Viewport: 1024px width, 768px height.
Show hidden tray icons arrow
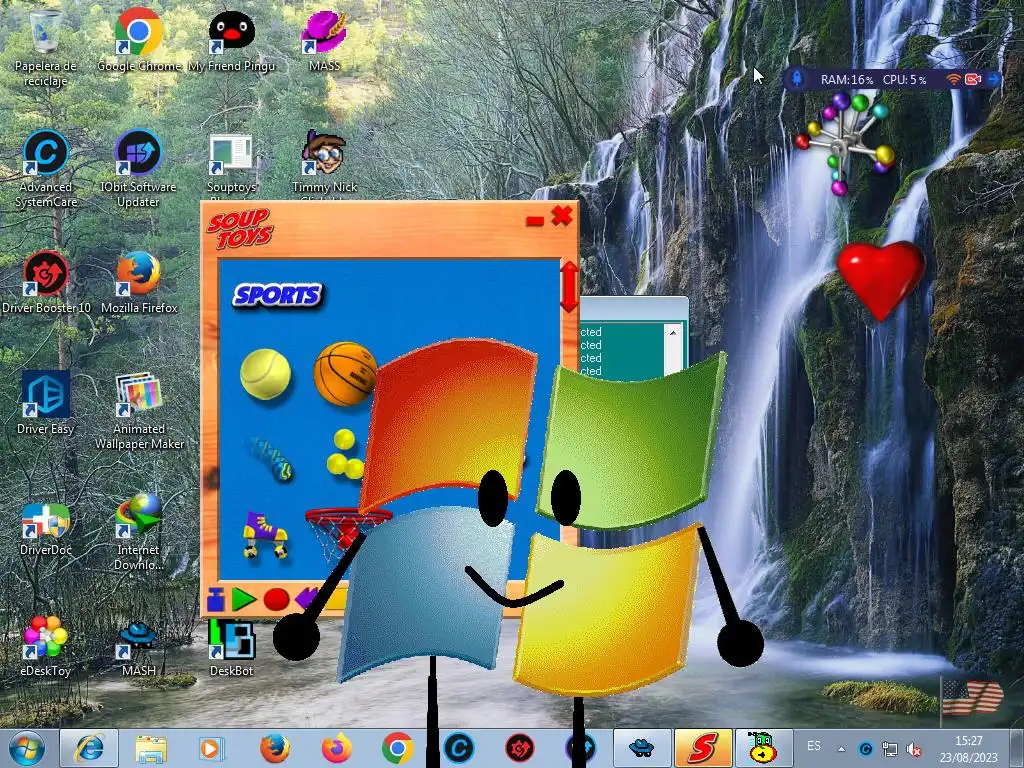[842, 749]
